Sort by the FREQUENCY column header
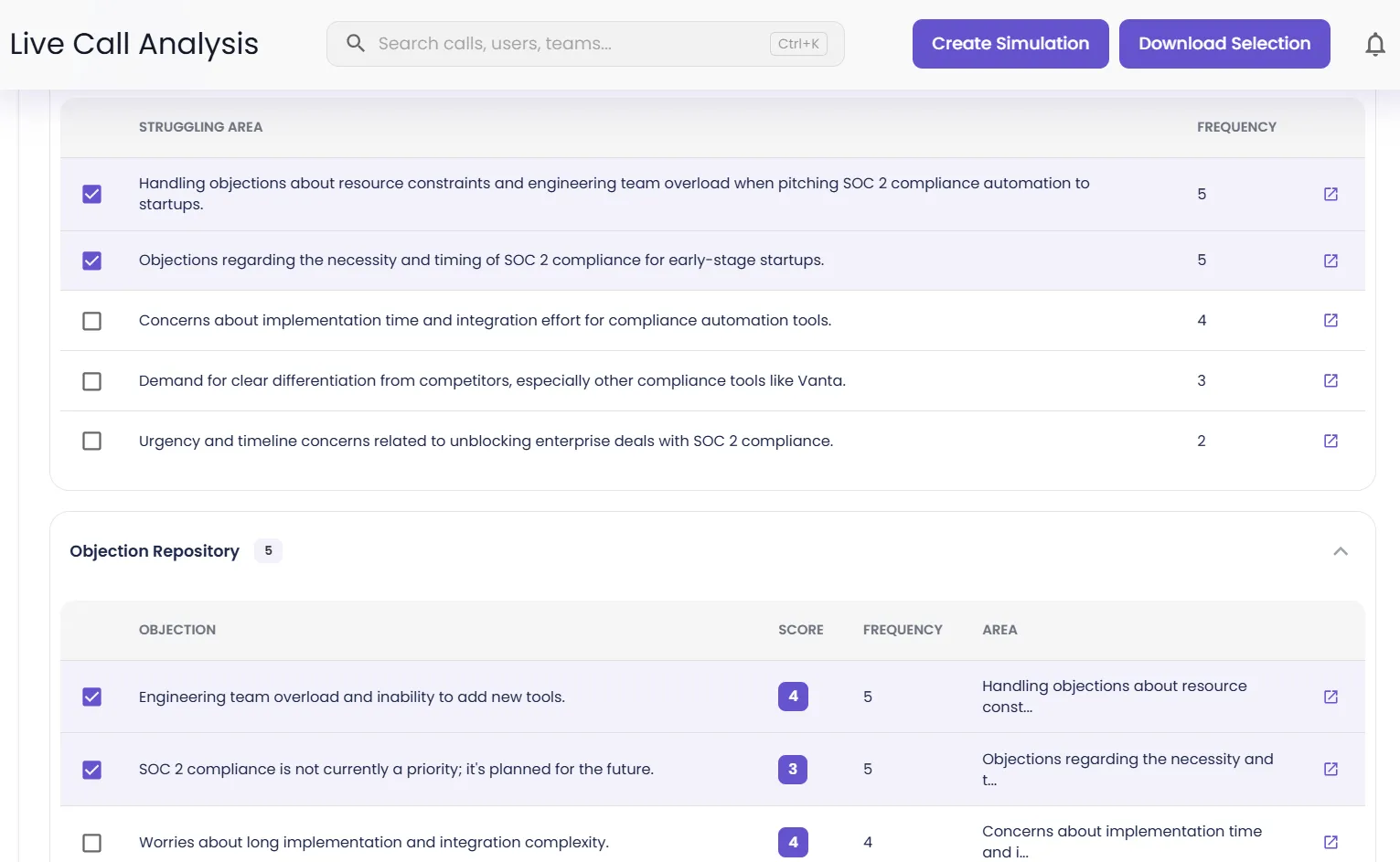The width and height of the screenshot is (1400, 862). [x=1236, y=127]
